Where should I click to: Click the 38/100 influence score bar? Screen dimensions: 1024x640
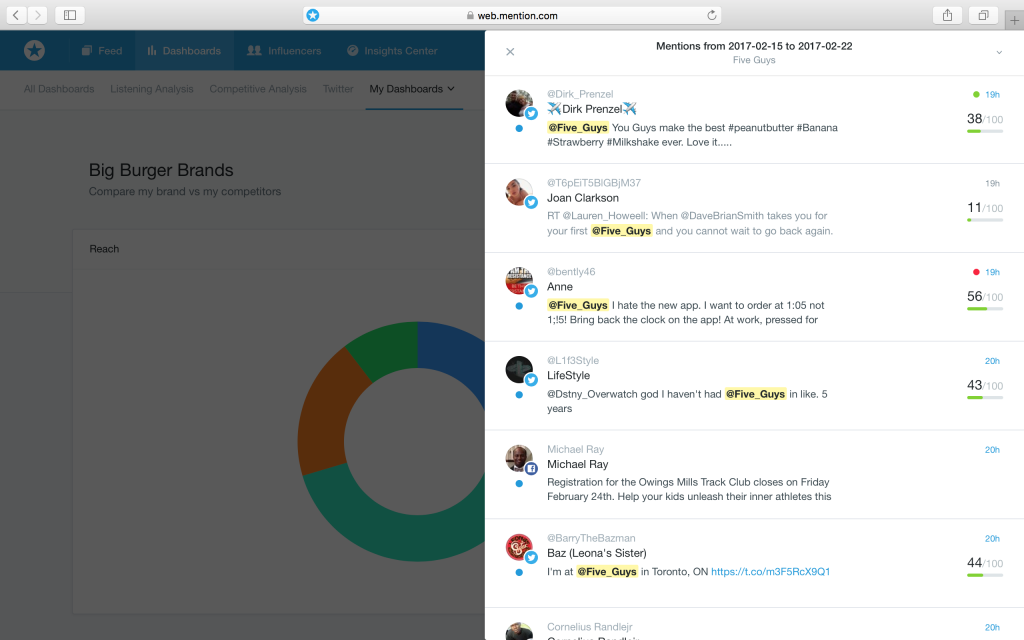click(x=985, y=131)
